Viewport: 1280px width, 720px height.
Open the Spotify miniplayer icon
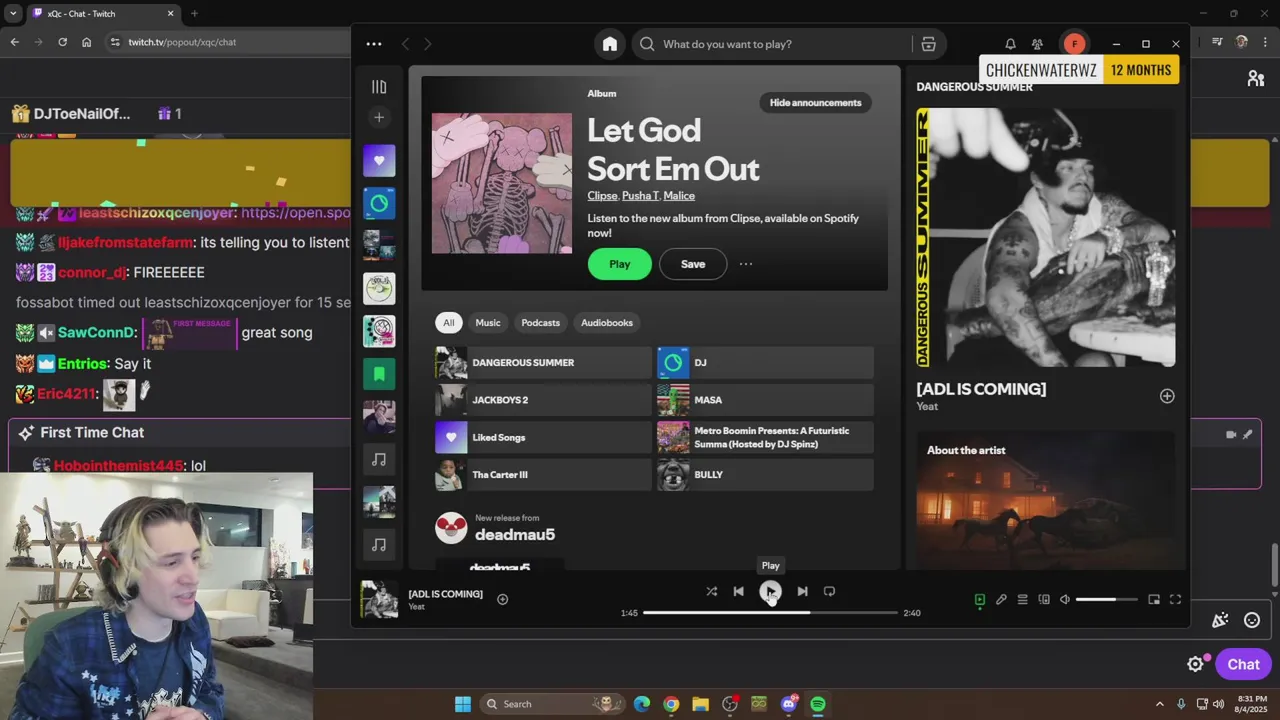pos(1154,600)
